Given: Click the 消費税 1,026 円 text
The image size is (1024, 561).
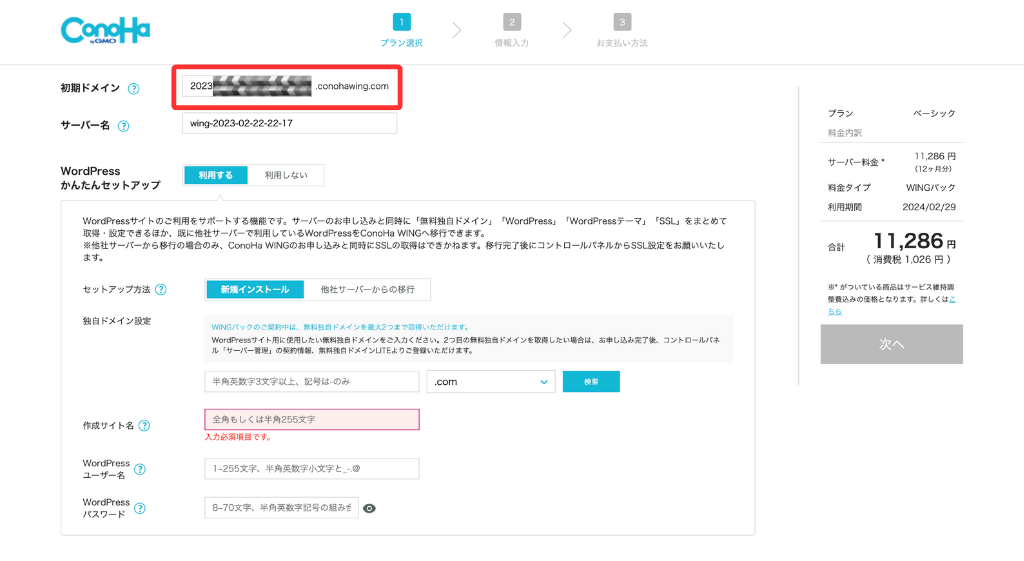Looking at the screenshot, I should tap(908, 260).
